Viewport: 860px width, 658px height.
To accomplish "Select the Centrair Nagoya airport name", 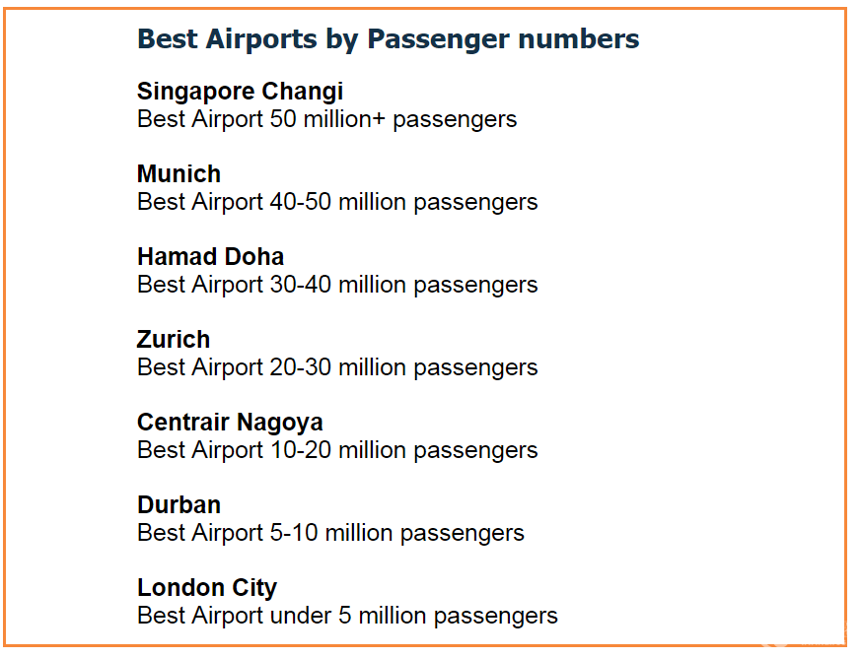I will 230,423.
